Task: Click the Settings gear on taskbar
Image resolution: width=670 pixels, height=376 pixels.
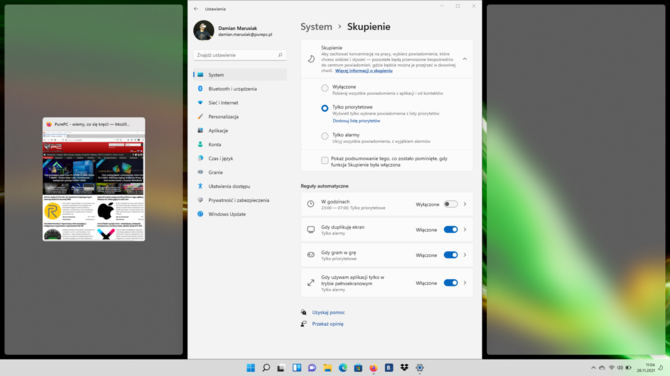Action: [x=420, y=368]
